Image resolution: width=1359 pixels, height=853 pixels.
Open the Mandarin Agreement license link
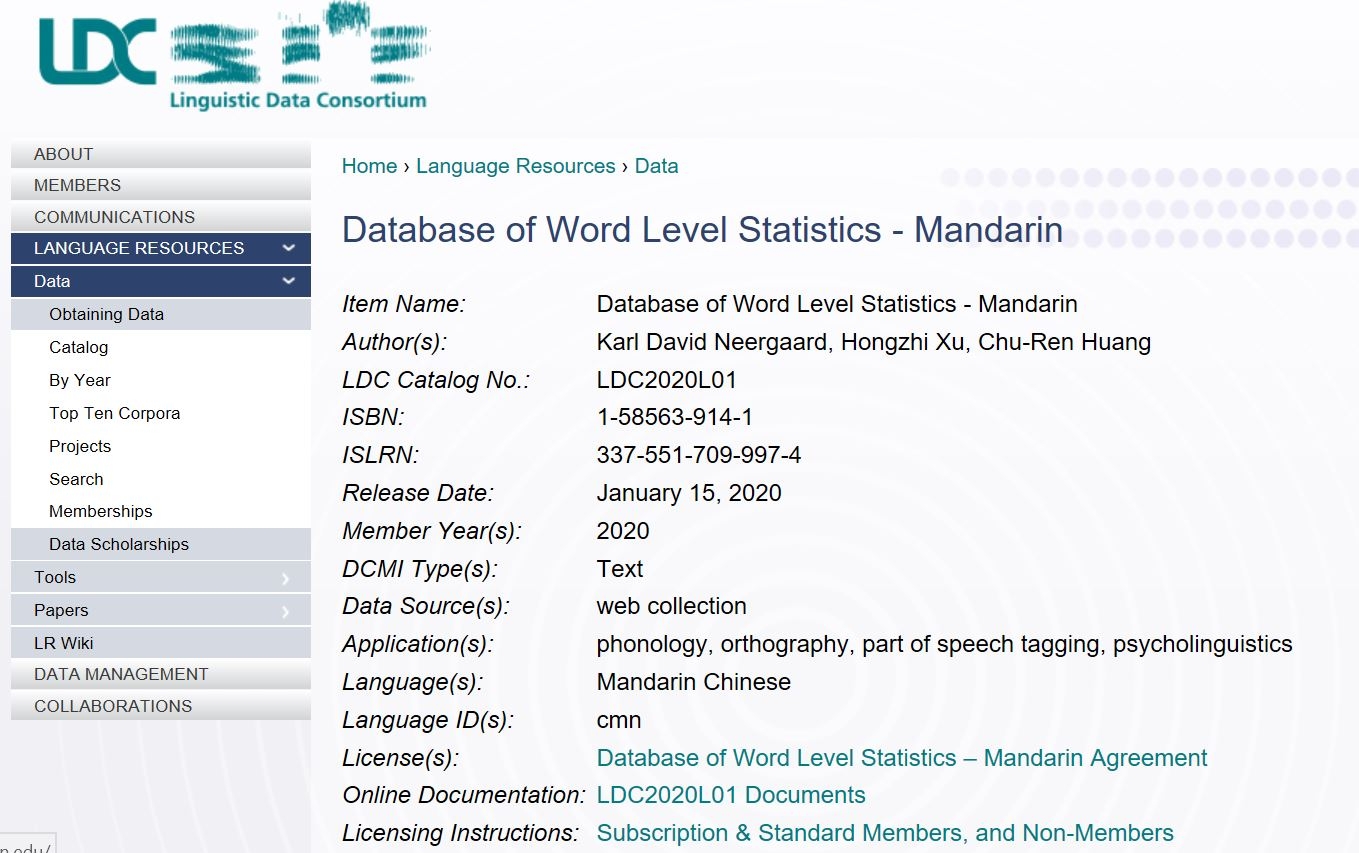[x=901, y=758]
